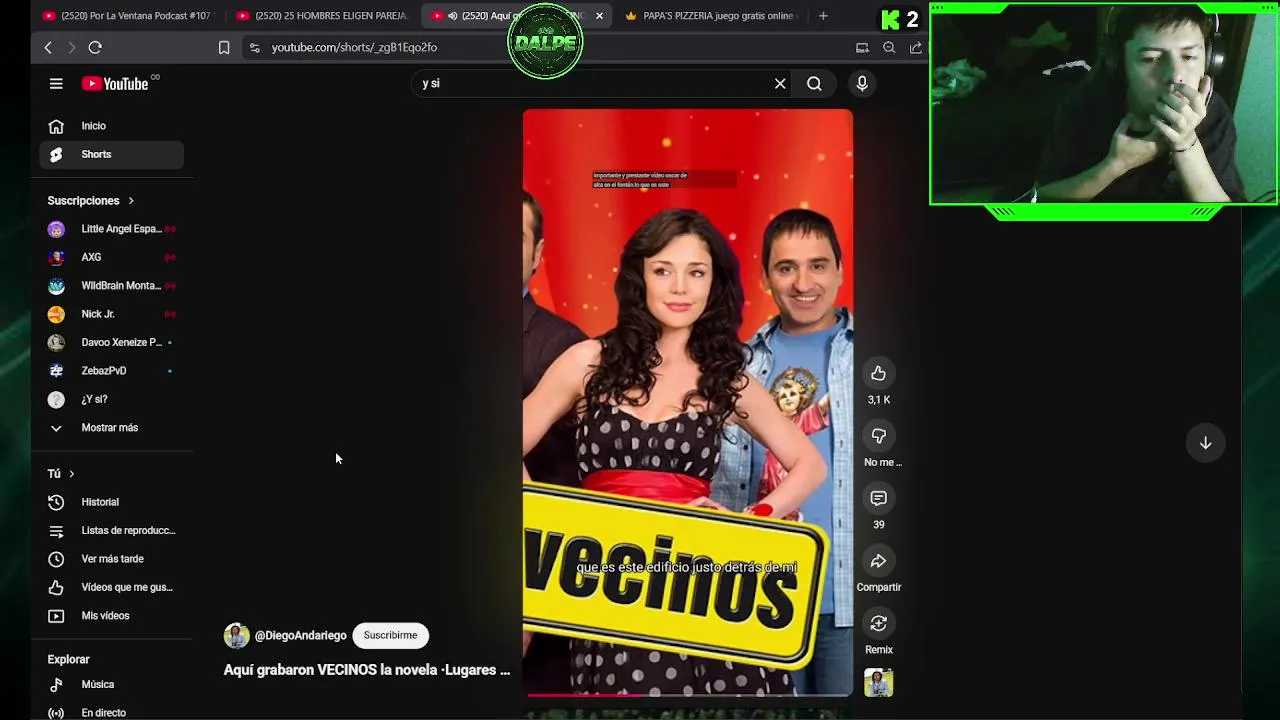The width and height of the screenshot is (1280, 720).
Task: Open AXG subscription channel
Action: coord(111,257)
